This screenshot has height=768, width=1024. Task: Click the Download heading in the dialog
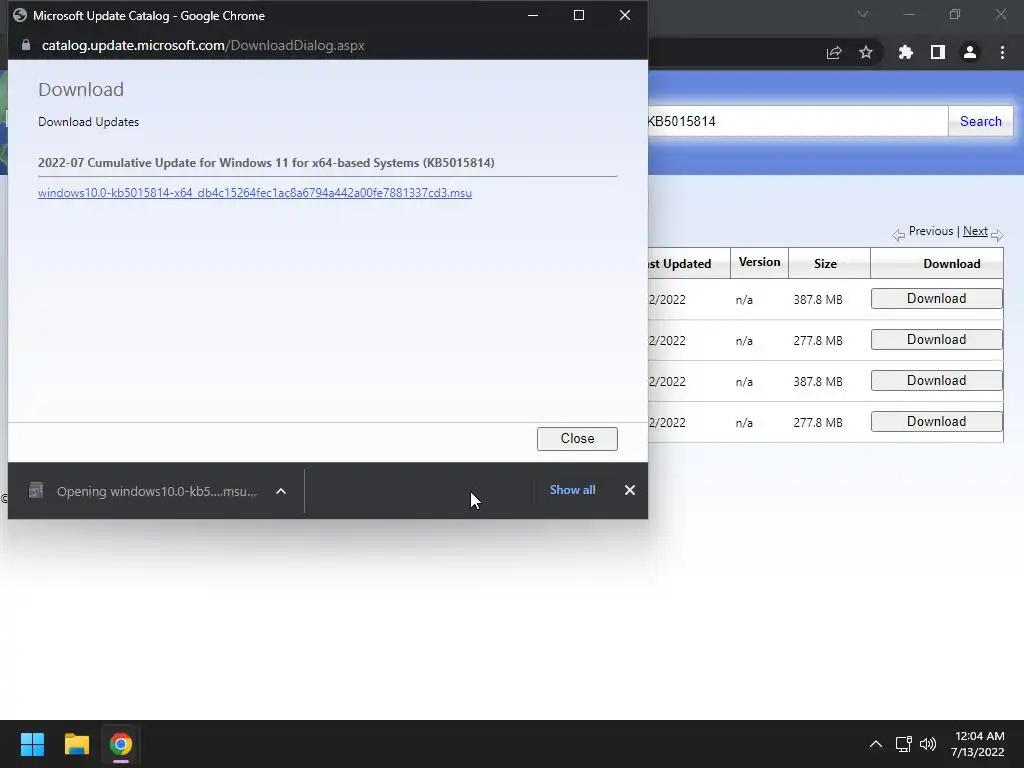click(x=81, y=89)
